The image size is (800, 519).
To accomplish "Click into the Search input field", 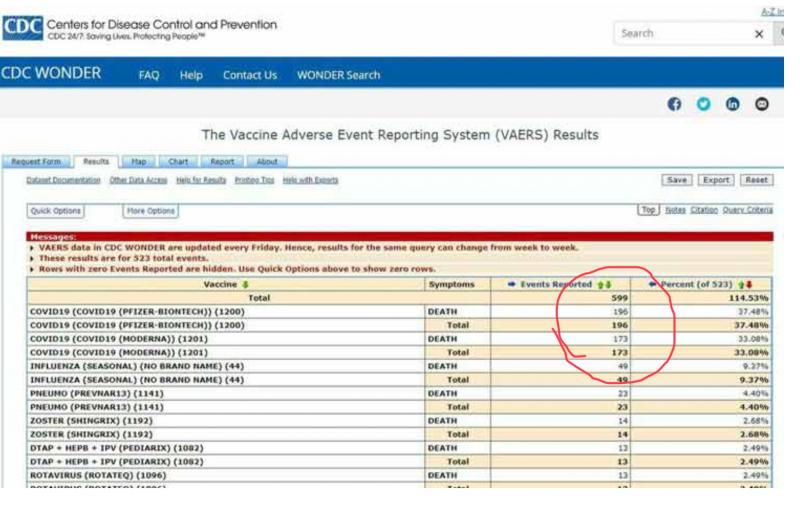I will (684, 34).
